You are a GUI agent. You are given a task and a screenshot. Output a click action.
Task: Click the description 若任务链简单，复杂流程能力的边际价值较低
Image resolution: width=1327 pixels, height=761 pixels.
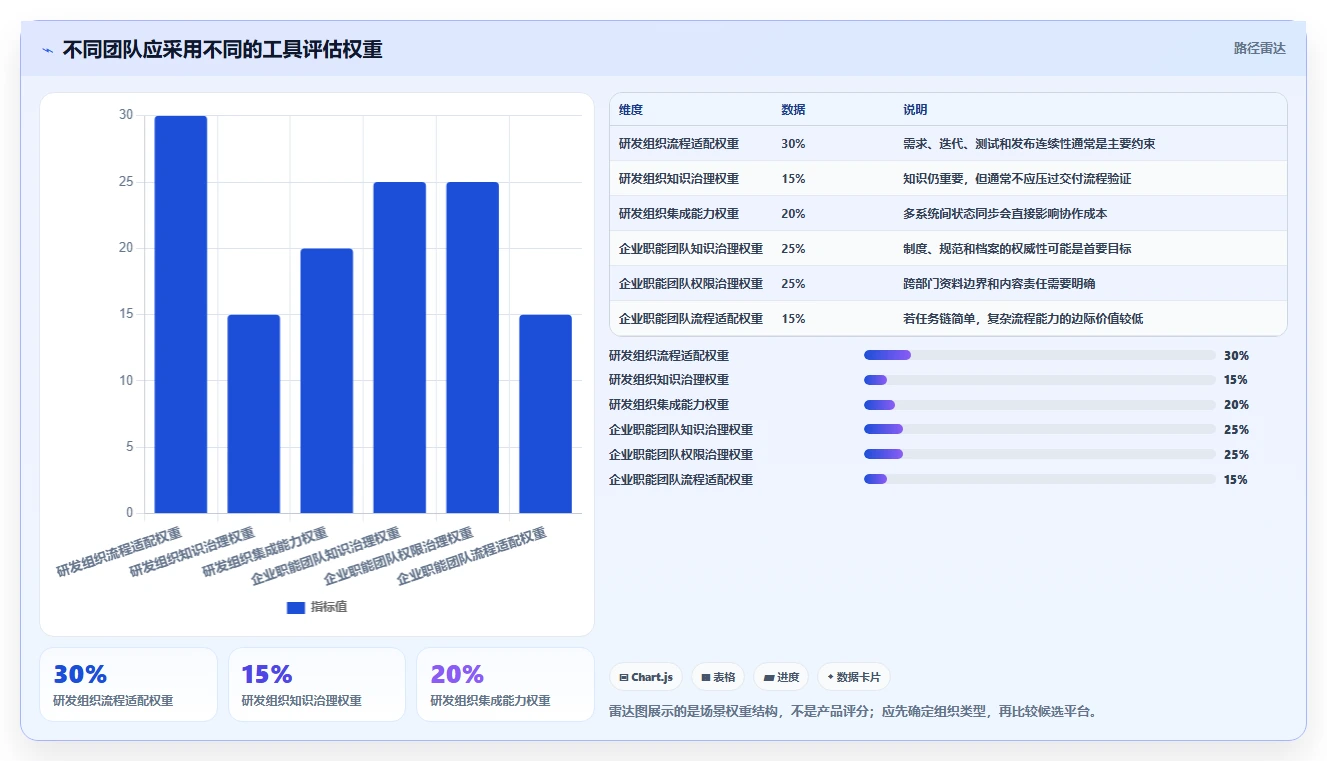click(1023, 319)
